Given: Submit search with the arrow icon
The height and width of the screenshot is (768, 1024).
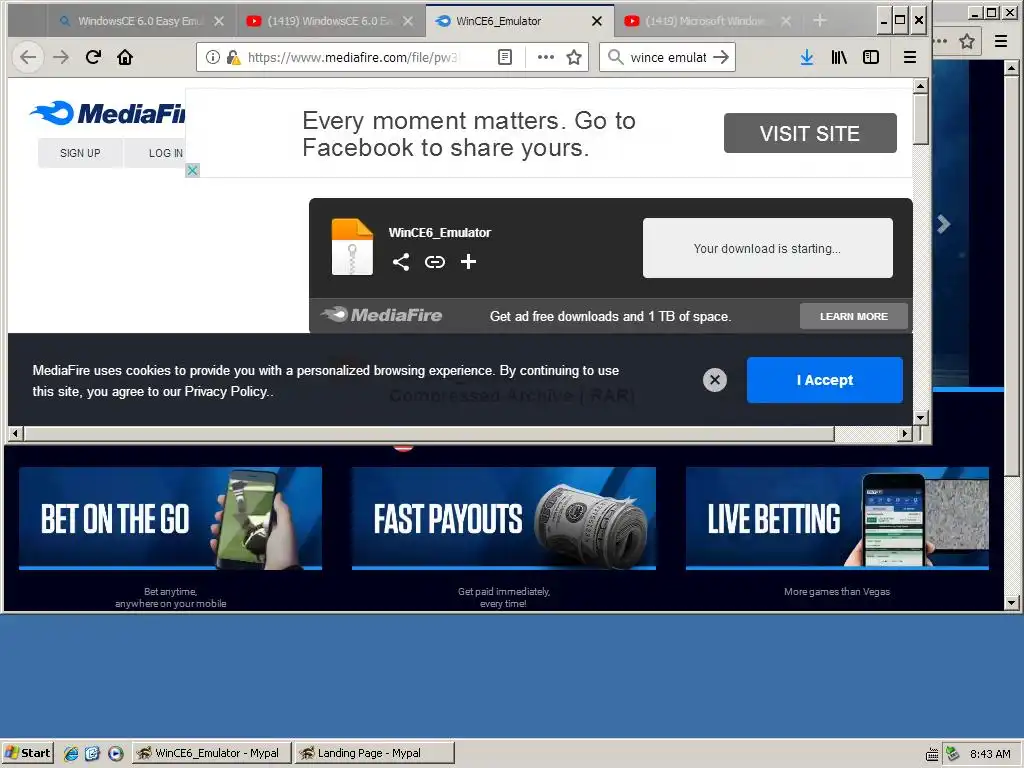Looking at the screenshot, I should 721,57.
